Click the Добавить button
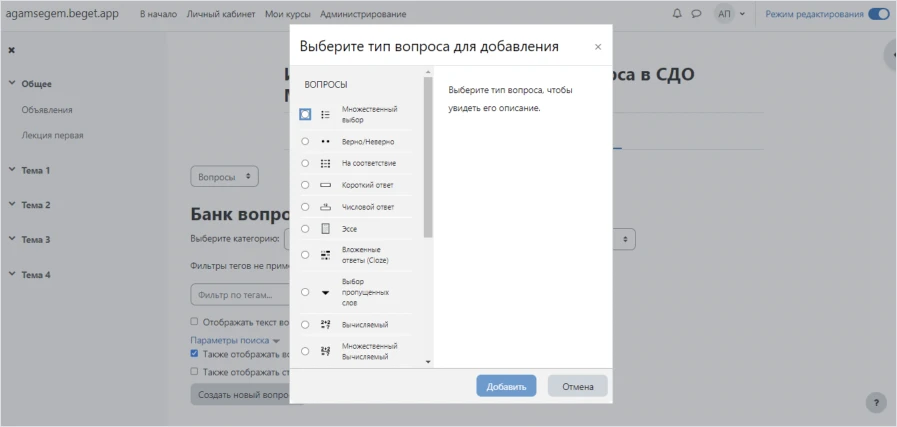 click(506, 386)
